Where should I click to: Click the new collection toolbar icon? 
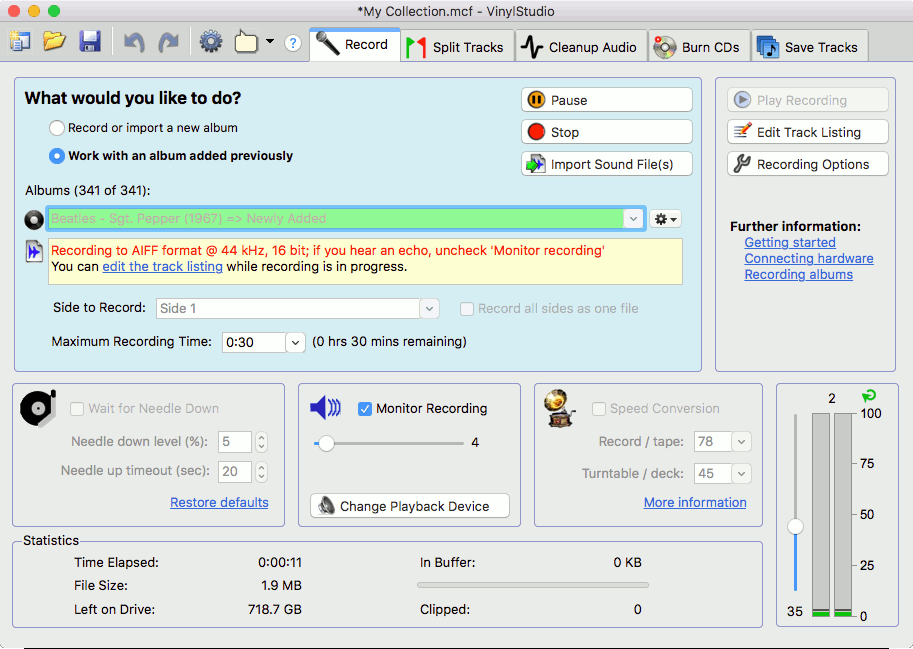click(x=20, y=42)
